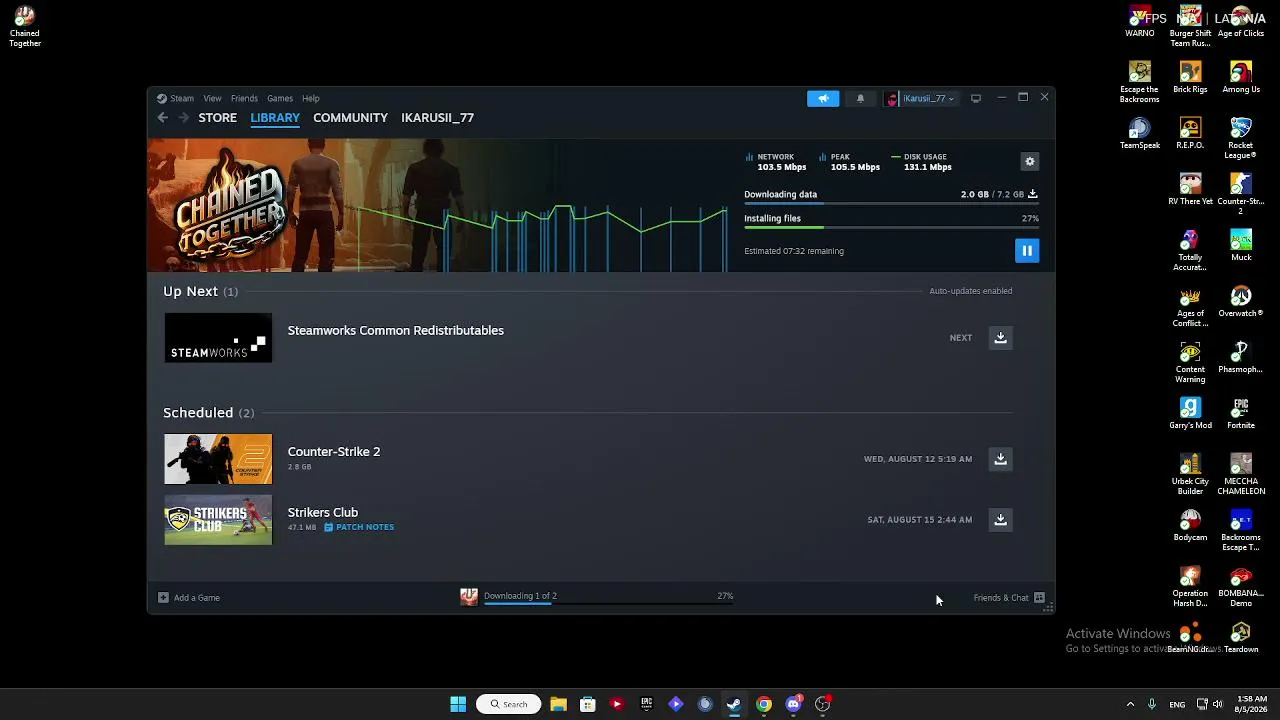Screen dimensions: 1280x720
Task: Click the Counter-Strike 2 title in Scheduled
Action: pos(334,452)
